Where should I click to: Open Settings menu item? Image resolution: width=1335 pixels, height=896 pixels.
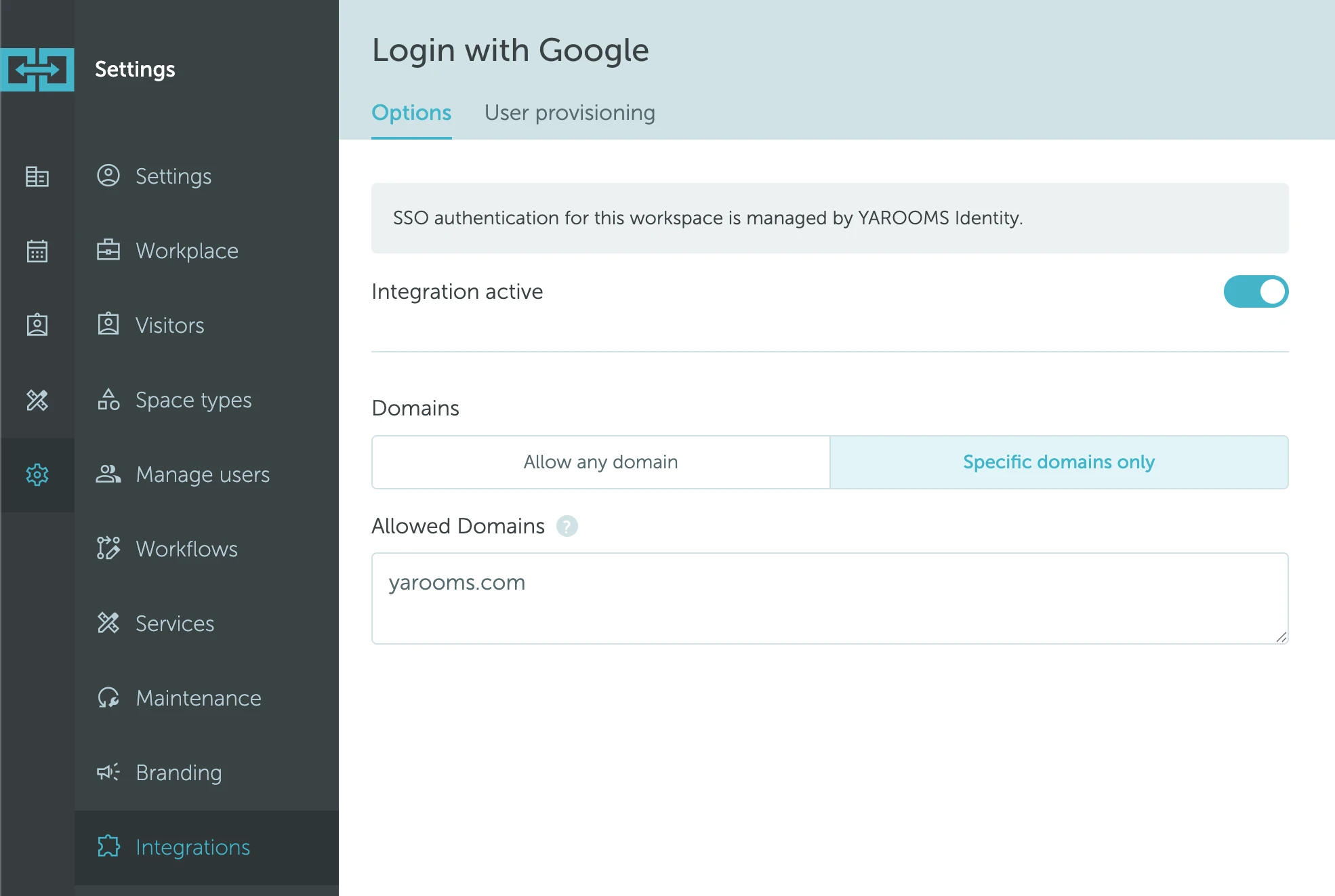[207, 176]
